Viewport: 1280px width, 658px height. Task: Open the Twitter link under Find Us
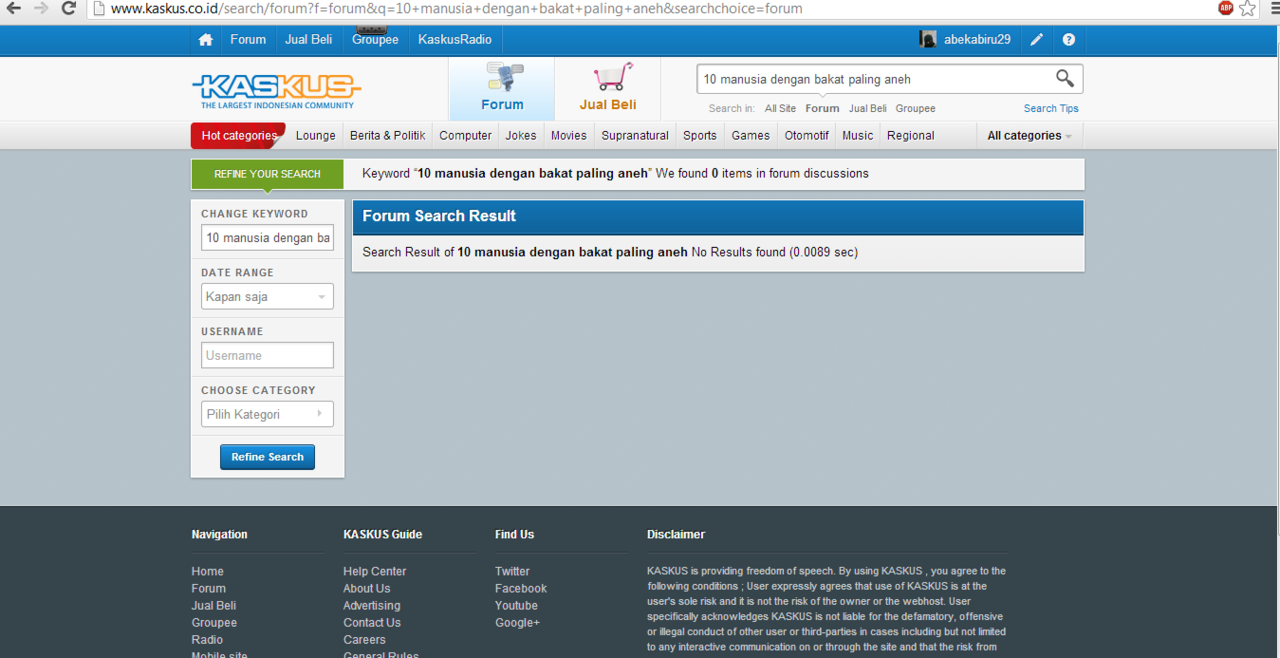(x=512, y=572)
